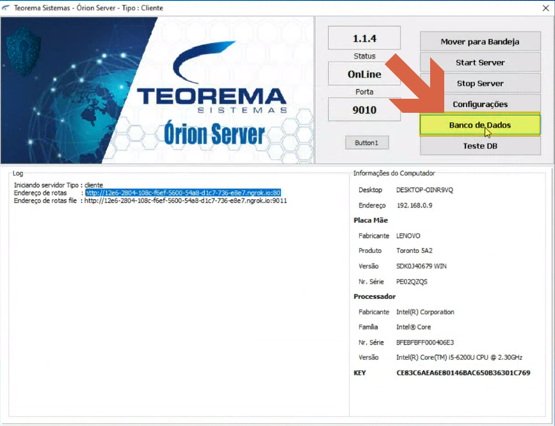Click the Teorema Sistemas Órion Server banner image
Viewport: 555px width, 426px height.
[157, 90]
